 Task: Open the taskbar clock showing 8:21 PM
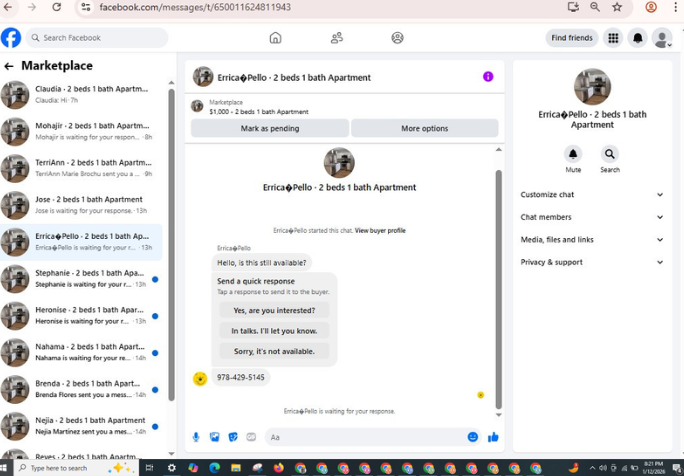point(653,468)
